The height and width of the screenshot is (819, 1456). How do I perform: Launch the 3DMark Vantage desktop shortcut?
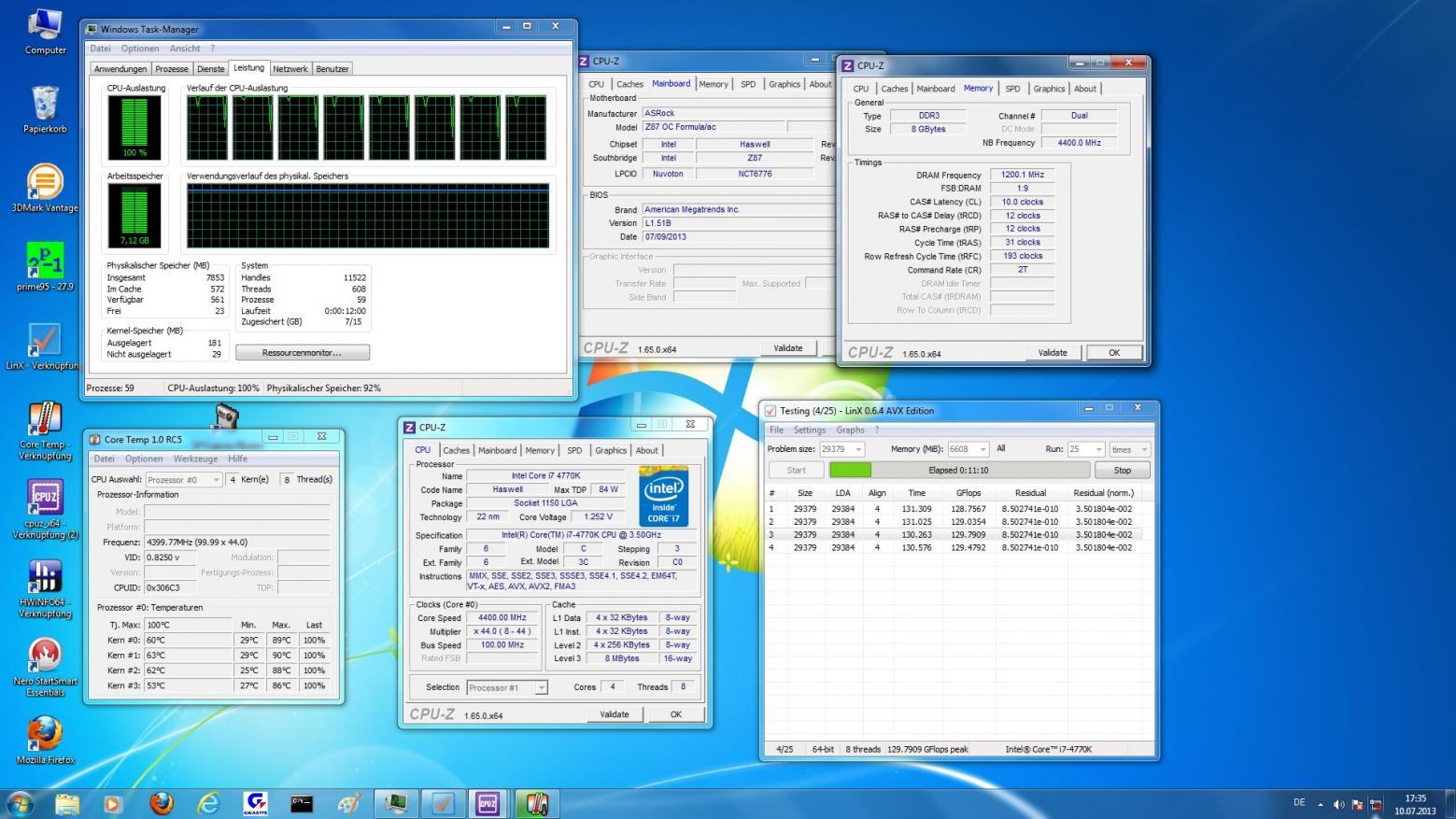pos(45,189)
